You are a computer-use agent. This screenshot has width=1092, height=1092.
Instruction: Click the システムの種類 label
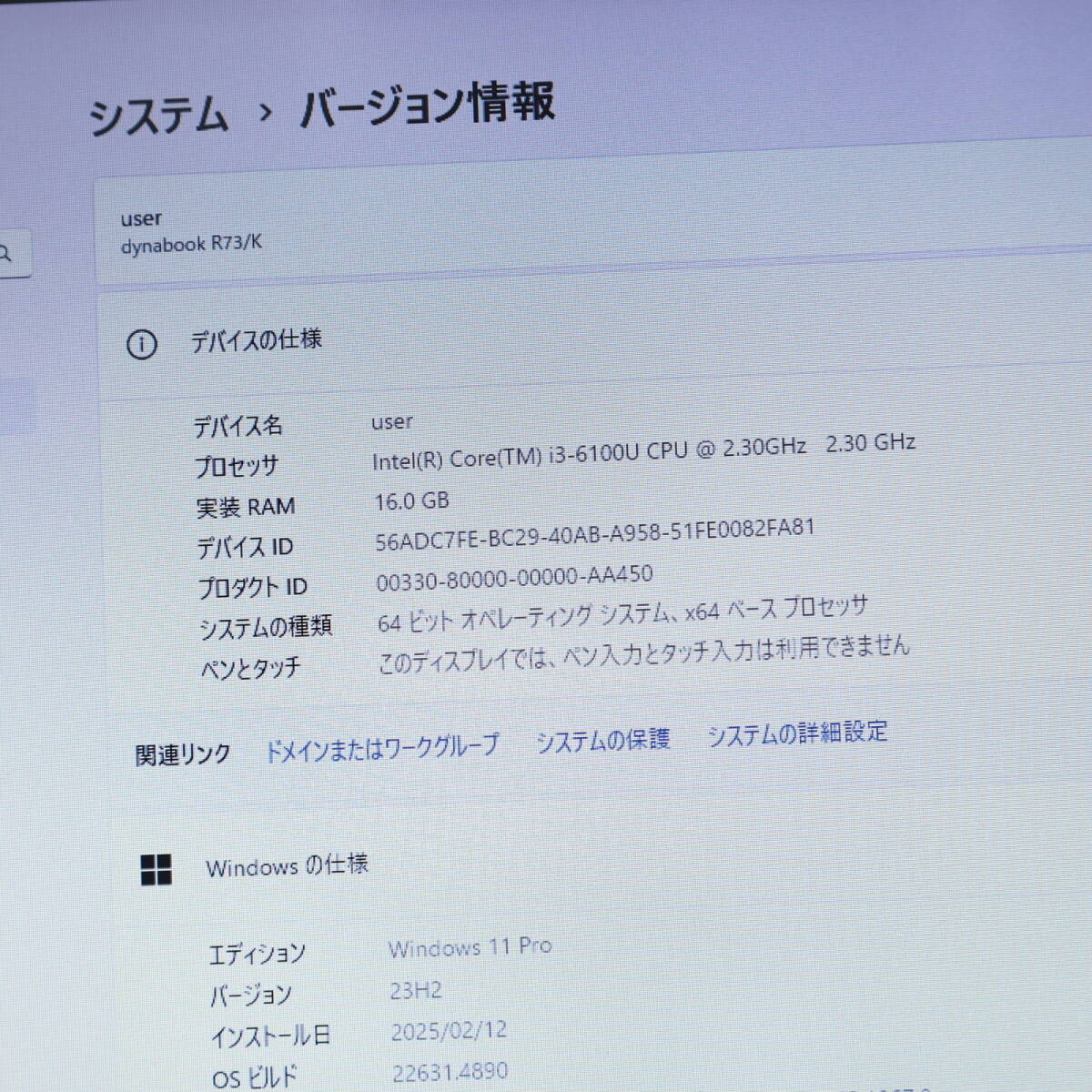pyautogui.click(x=266, y=627)
